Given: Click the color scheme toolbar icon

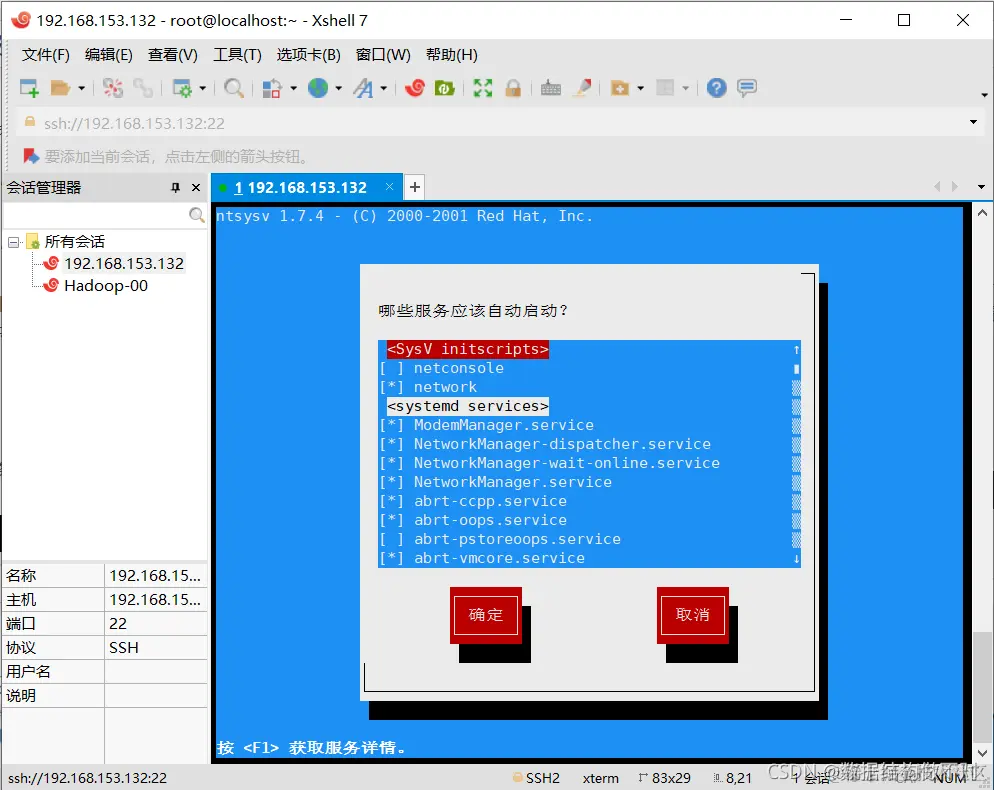Looking at the screenshot, I should pos(272,88).
